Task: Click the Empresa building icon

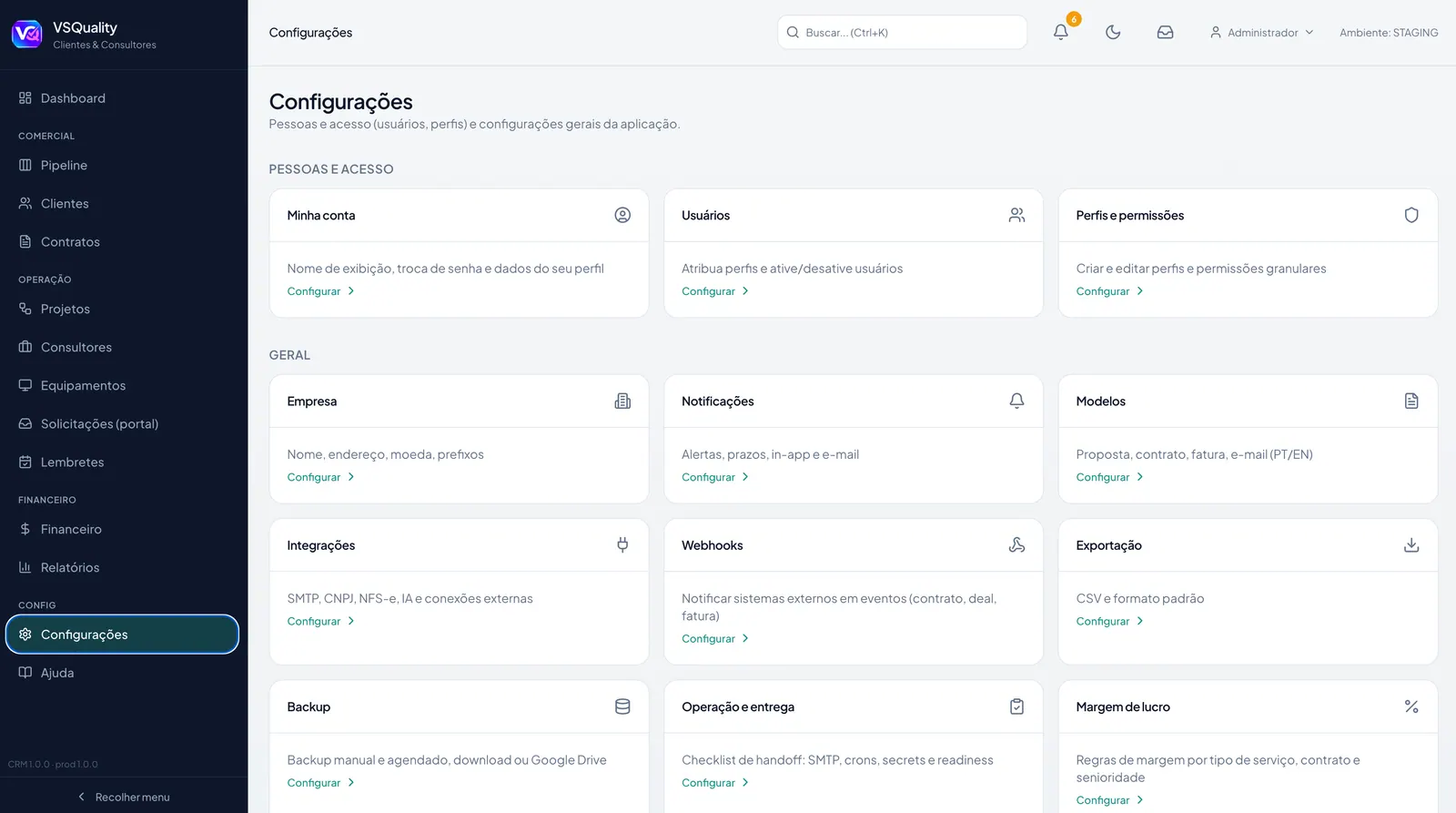Action: pos(622,401)
